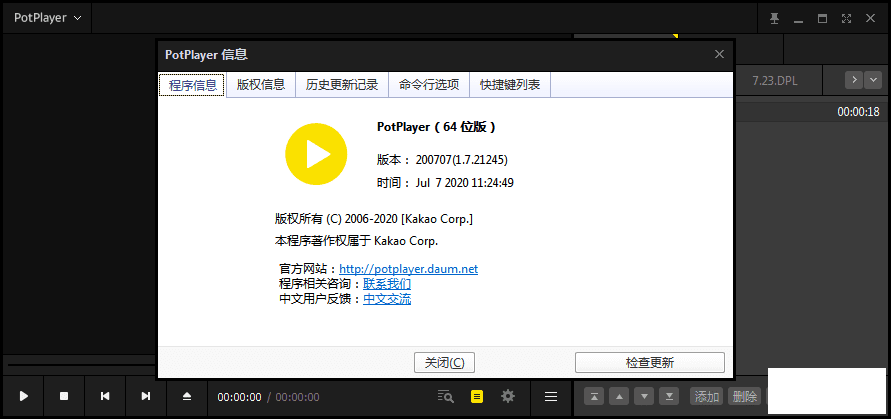Click the 00:00:00 current time display
Screen dimensions: 891x419
[x=239, y=397]
